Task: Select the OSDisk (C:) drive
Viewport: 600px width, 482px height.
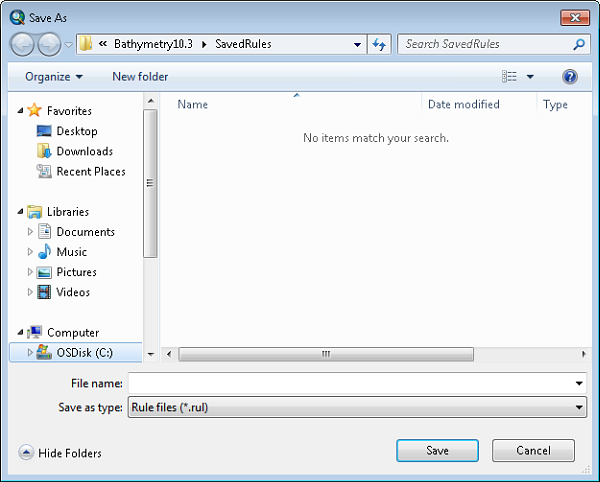Action: pyautogui.click(x=85, y=353)
